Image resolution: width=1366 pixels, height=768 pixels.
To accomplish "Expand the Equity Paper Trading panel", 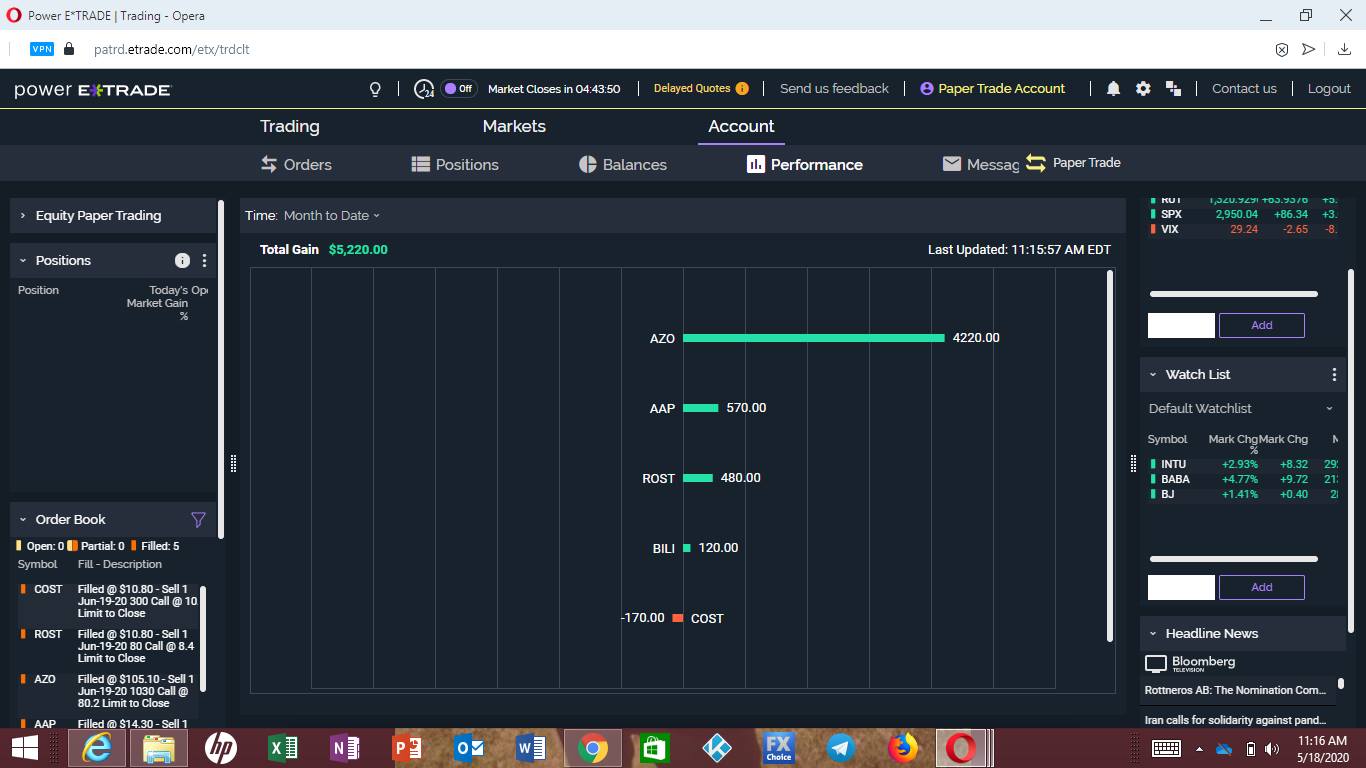I will 23,215.
